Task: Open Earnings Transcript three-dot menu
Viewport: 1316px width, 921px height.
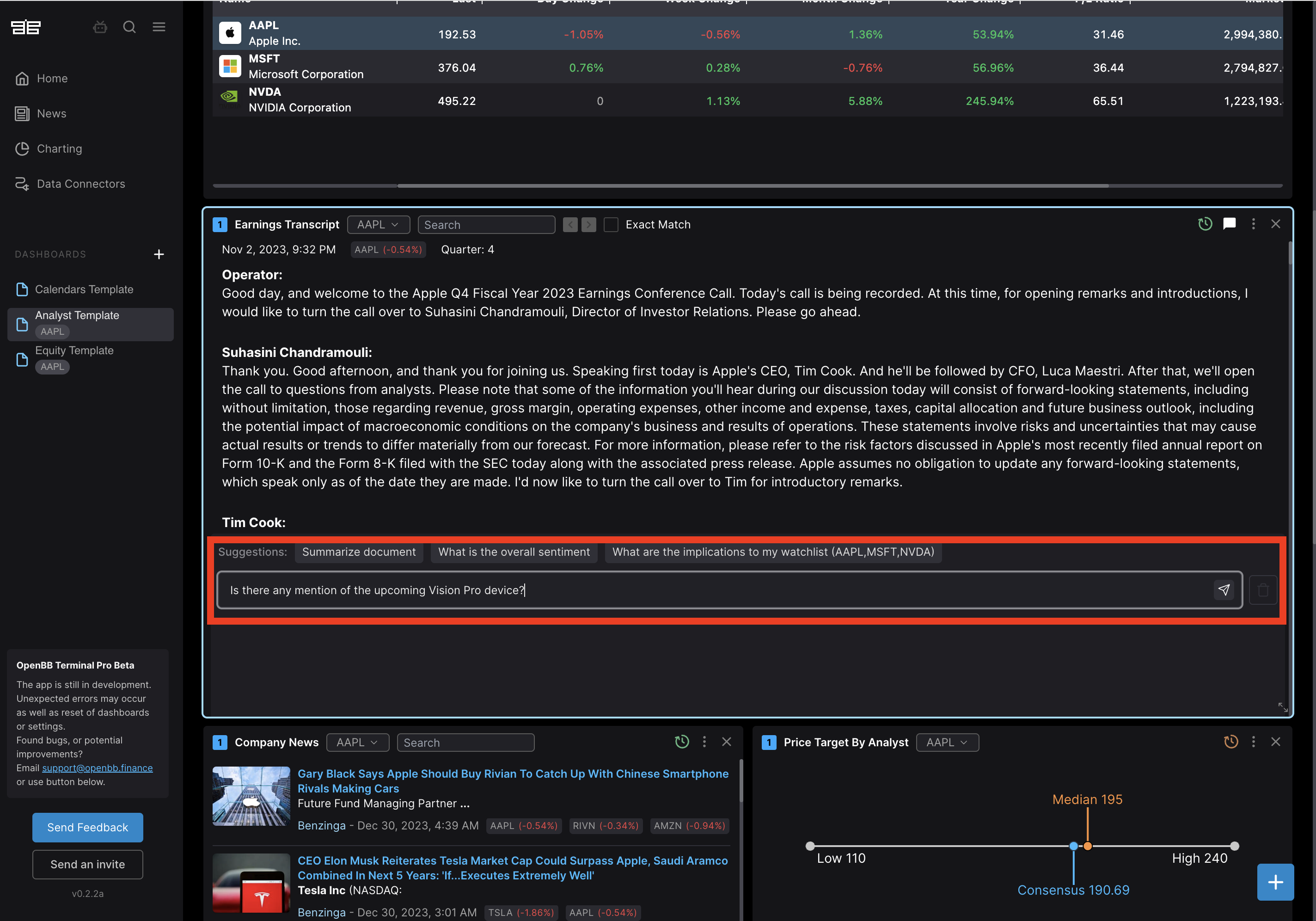Action: [1254, 224]
